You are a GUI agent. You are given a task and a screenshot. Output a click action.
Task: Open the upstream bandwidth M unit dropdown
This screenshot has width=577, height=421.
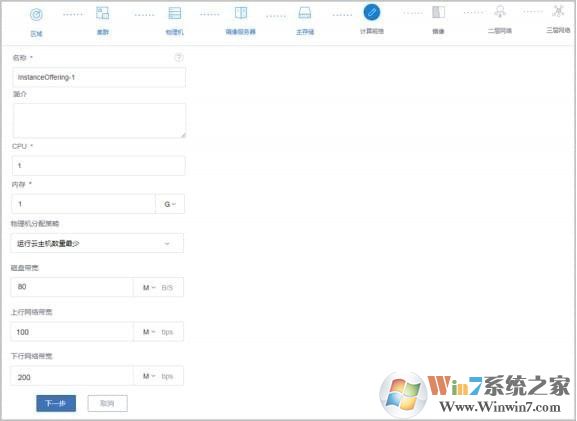(x=149, y=332)
